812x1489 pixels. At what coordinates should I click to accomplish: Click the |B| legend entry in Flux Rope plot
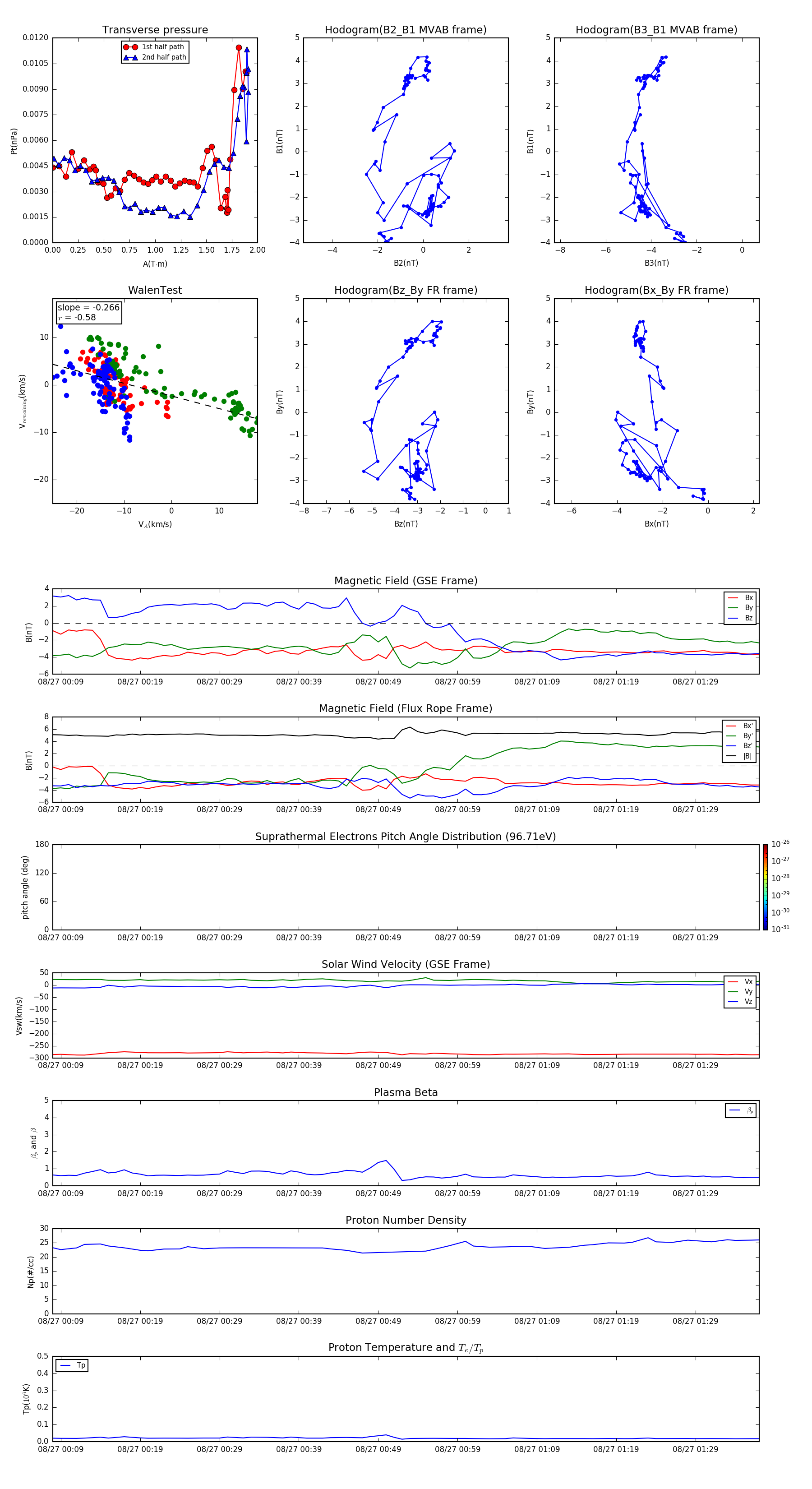point(739,756)
